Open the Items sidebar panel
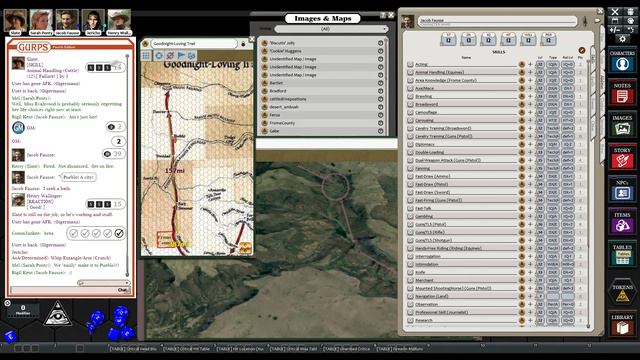The image size is (640, 360). coord(622,222)
